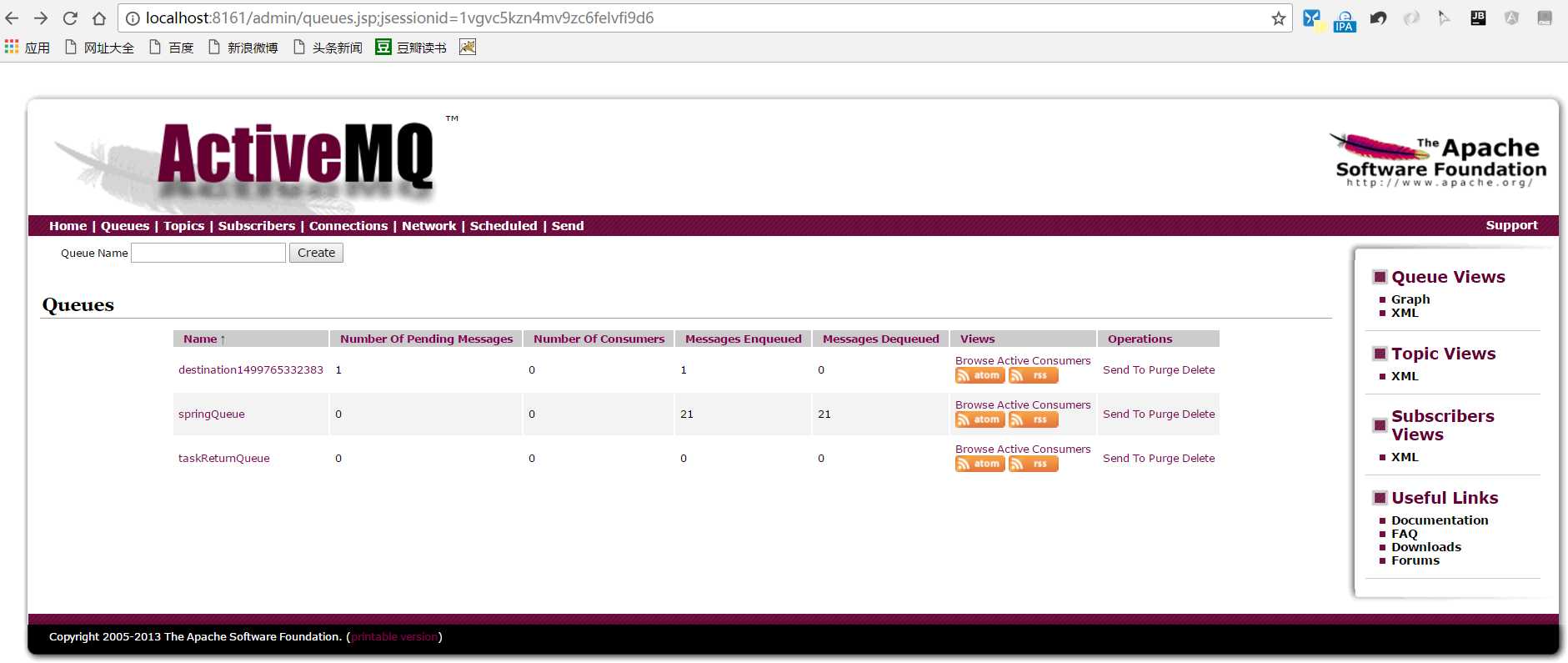Open the IPA extension icon
The image size is (1568, 663).
1345,20
